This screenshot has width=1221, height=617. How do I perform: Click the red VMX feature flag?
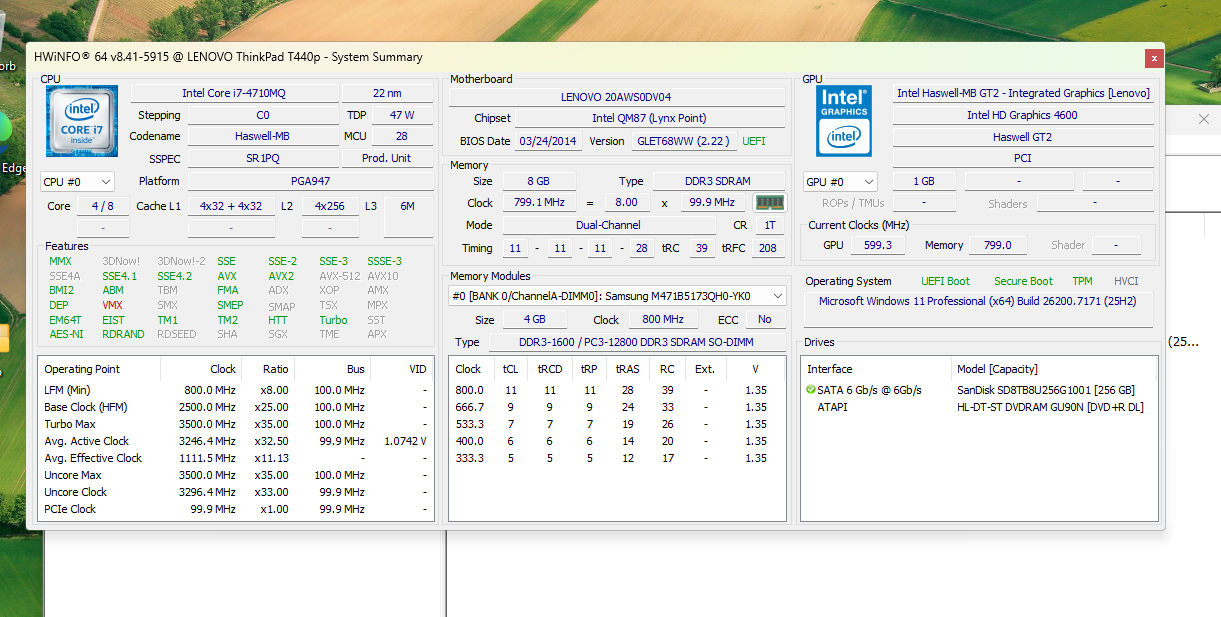point(112,305)
